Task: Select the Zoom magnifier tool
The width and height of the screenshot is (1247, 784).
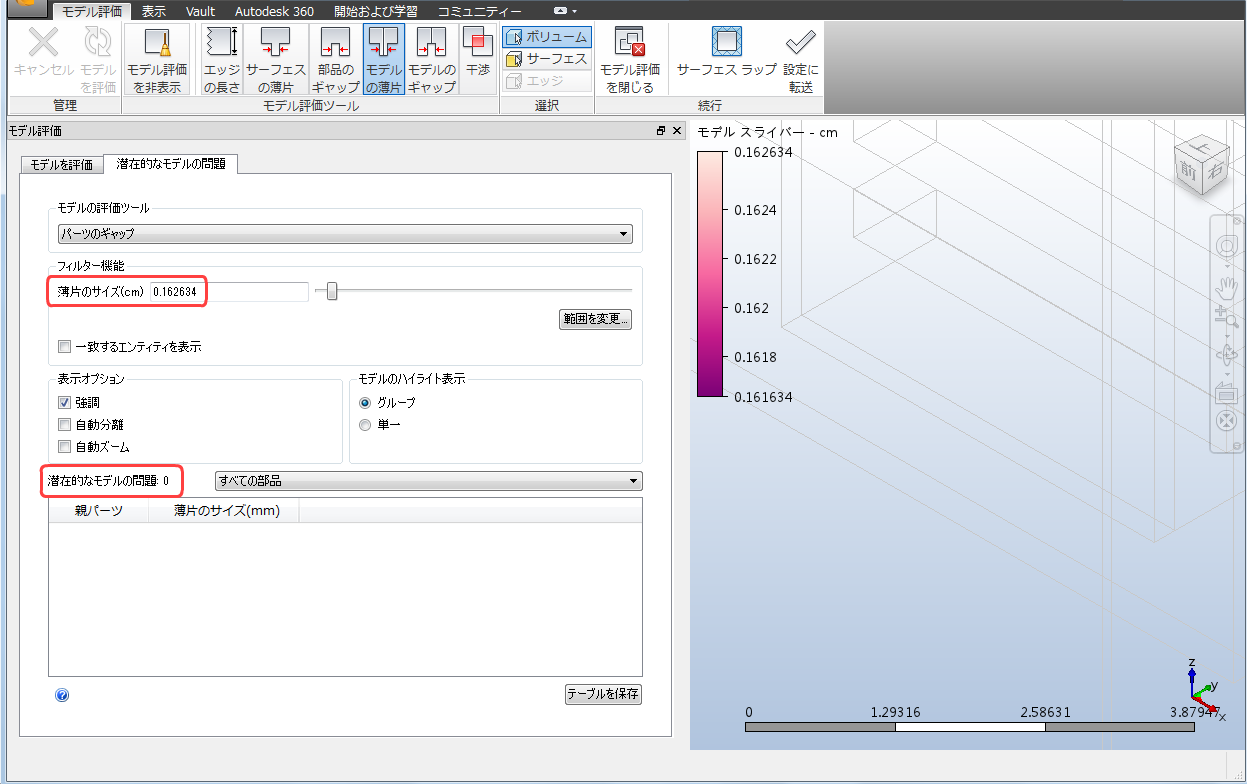Action: (1226, 318)
